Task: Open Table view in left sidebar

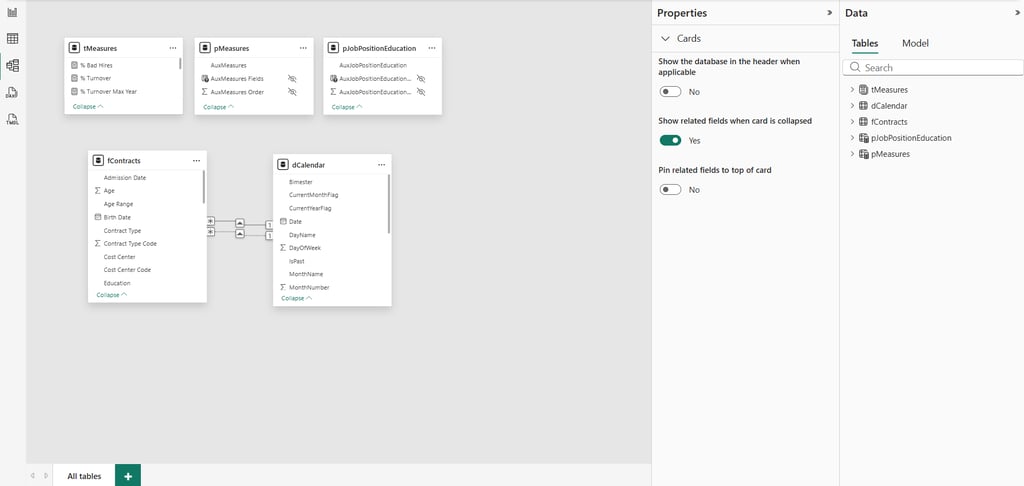Action: [12, 39]
